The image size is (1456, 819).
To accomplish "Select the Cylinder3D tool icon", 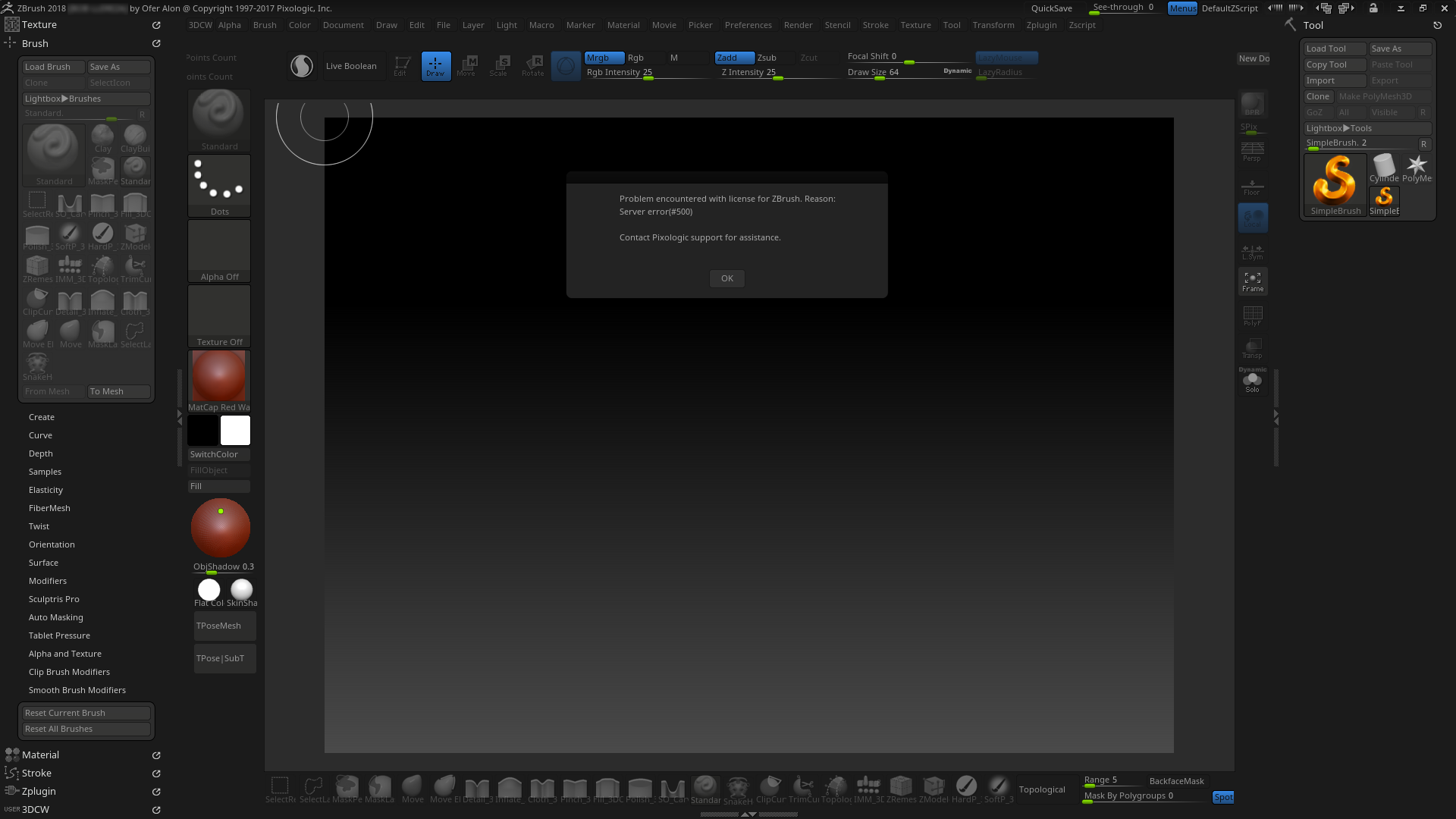I will [1384, 168].
